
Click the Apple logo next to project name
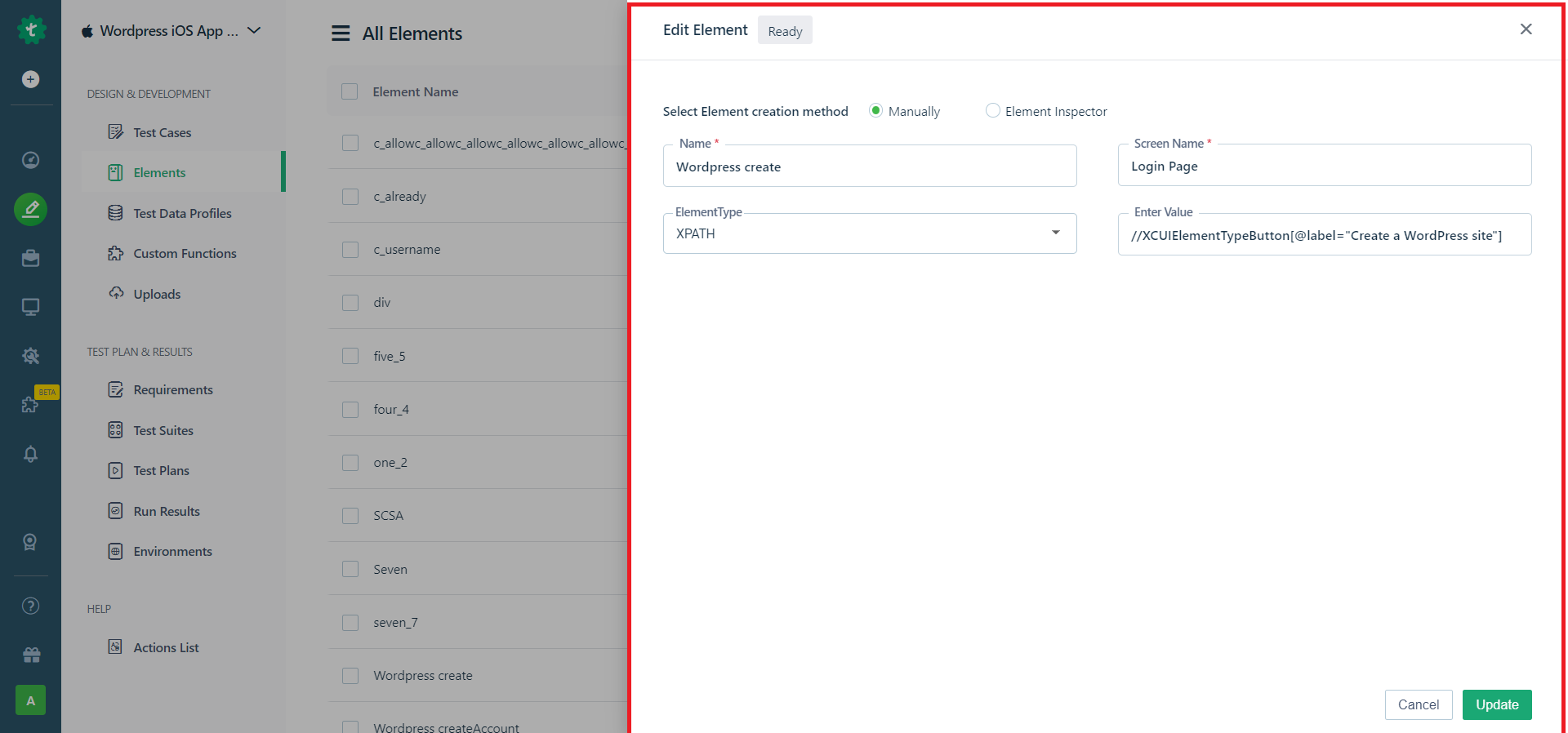(87, 31)
